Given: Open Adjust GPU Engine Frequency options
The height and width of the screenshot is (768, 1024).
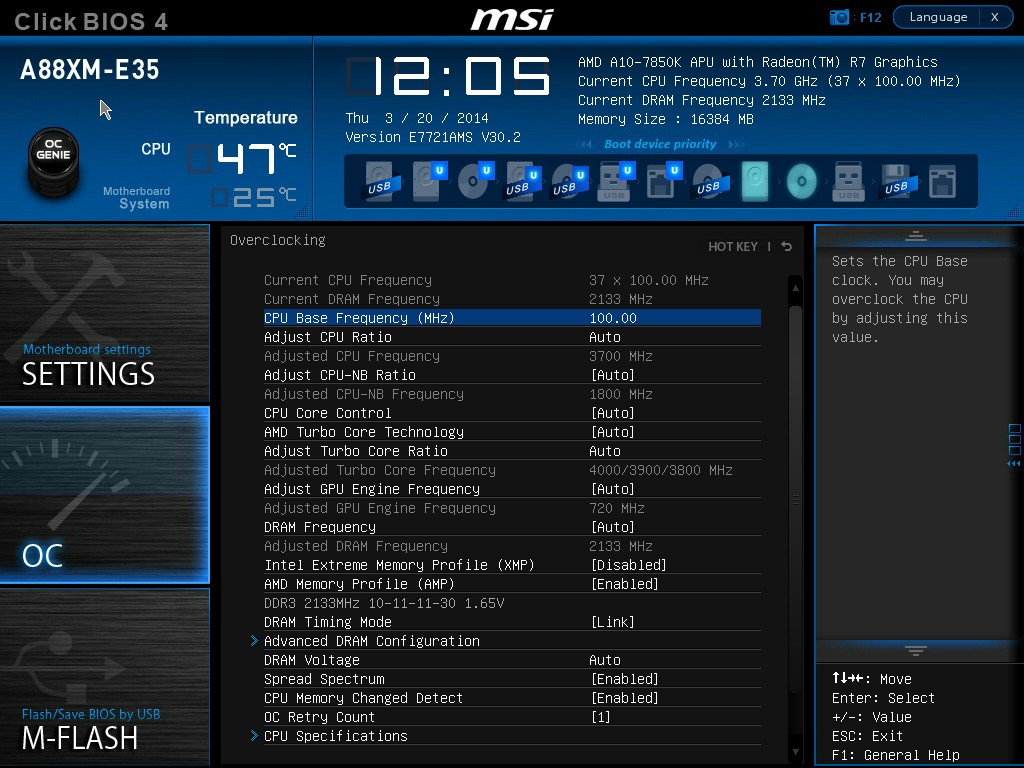Looking at the screenshot, I should pyautogui.click(x=613, y=489).
